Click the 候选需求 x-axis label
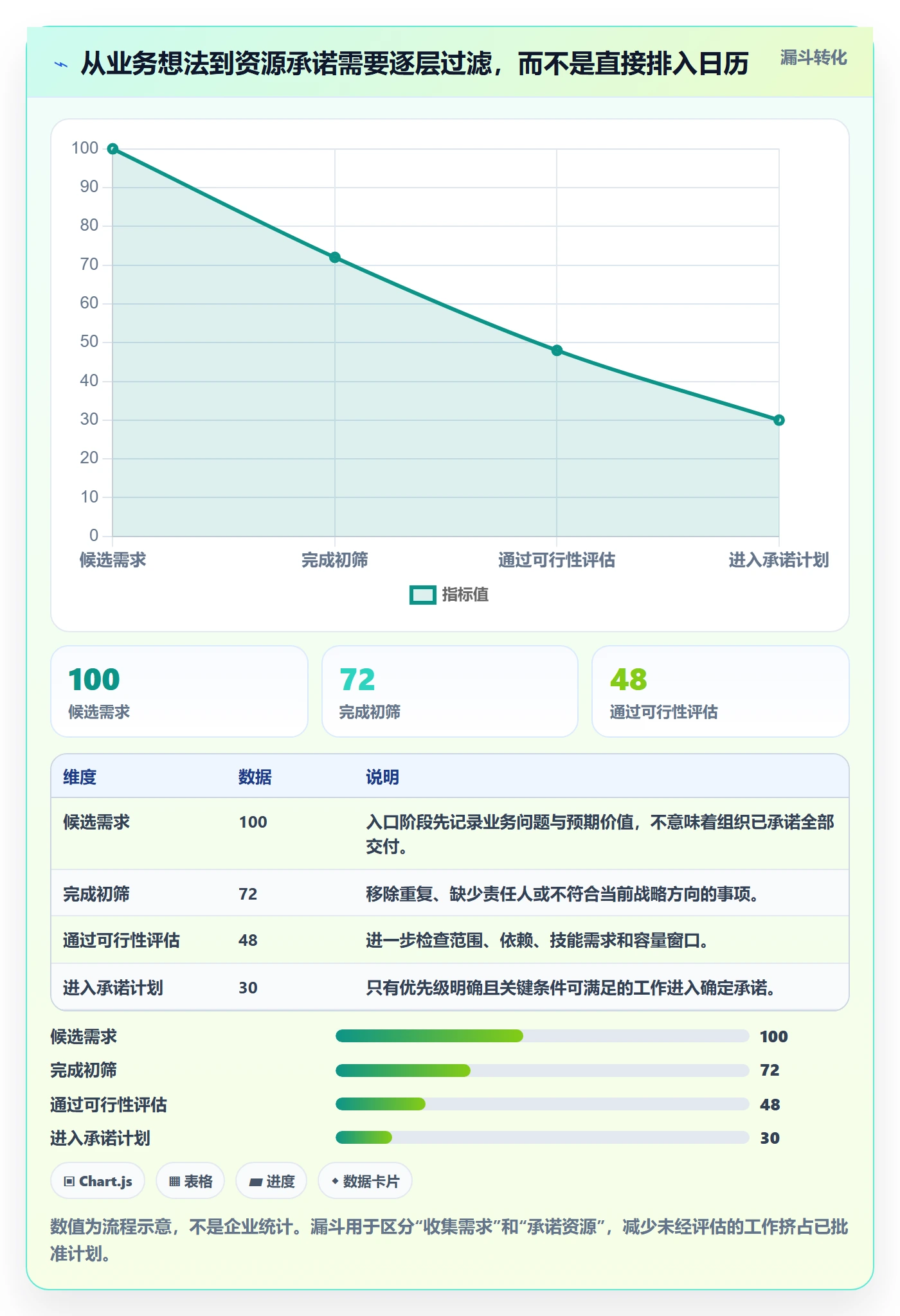Viewport: 900px width, 1316px height. (113, 560)
